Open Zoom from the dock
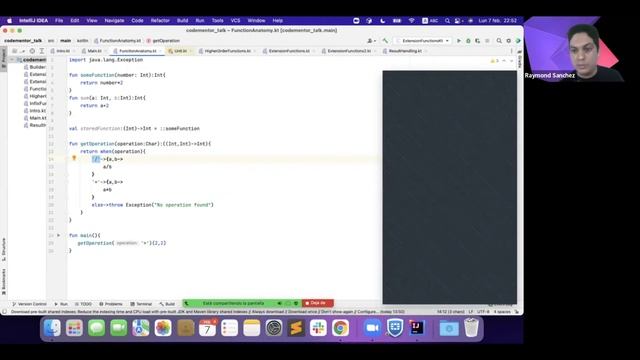This screenshot has height=360, width=640. click(x=372, y=328)
